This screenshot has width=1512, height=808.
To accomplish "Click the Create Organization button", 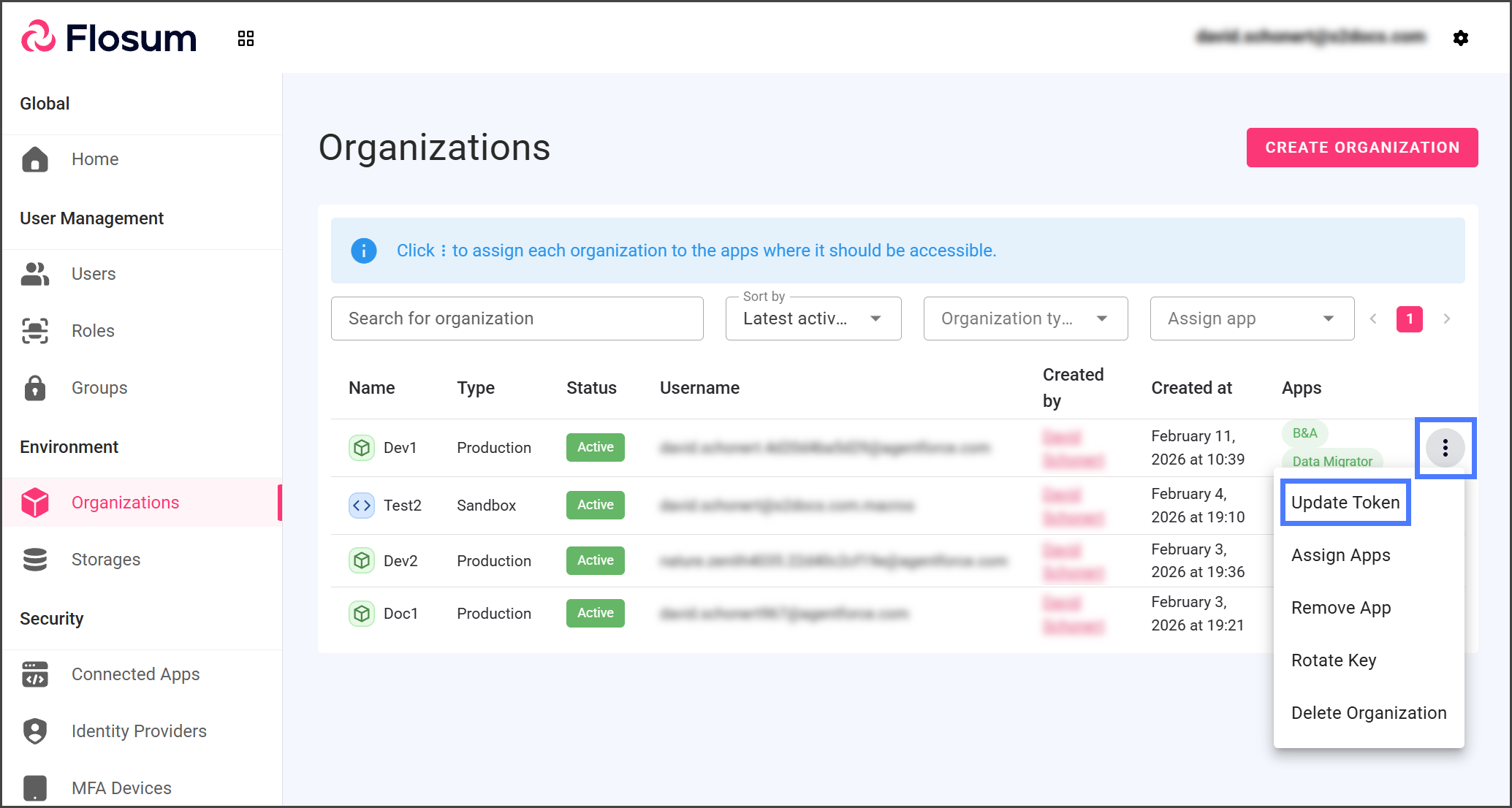I will [x=1361, y=148].
